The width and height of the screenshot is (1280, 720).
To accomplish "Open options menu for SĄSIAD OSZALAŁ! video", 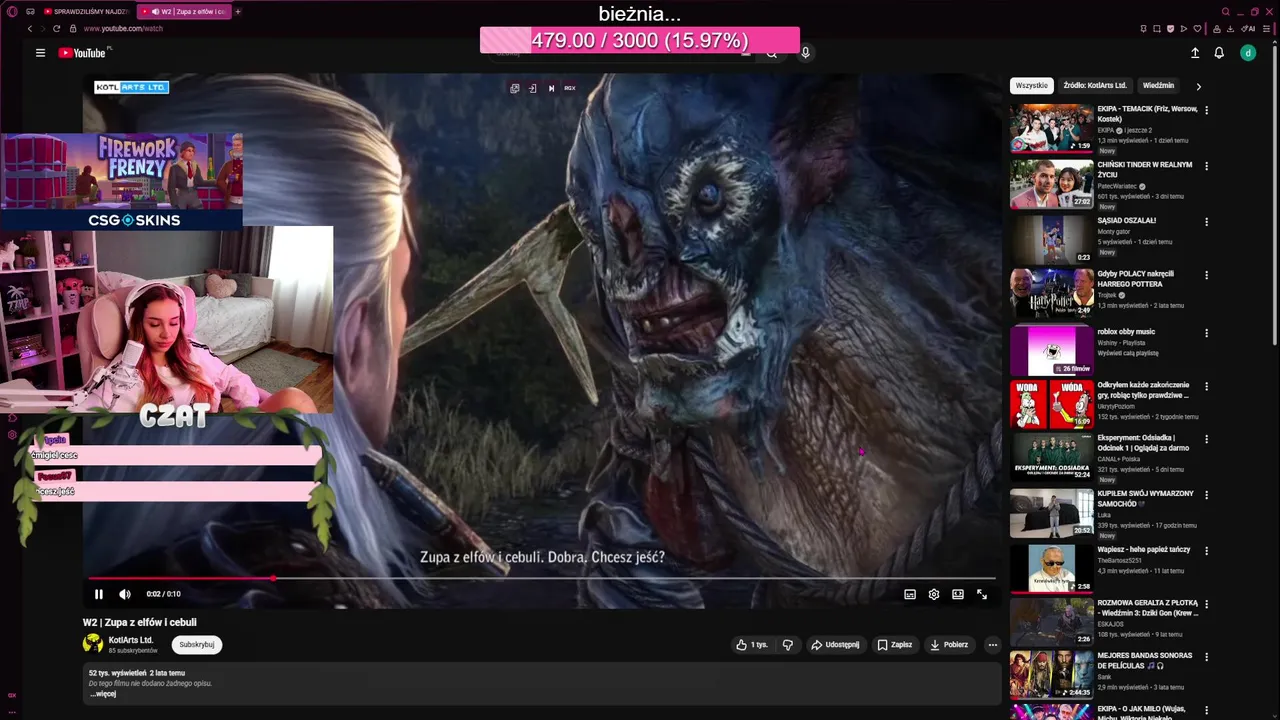I will (1206, 222).
